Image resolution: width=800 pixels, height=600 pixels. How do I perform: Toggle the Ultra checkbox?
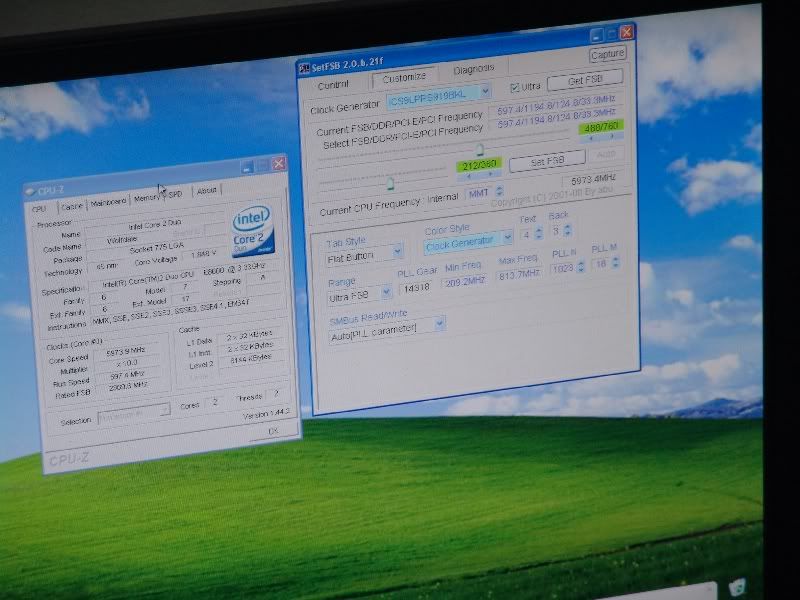click(x=516, y=86)
